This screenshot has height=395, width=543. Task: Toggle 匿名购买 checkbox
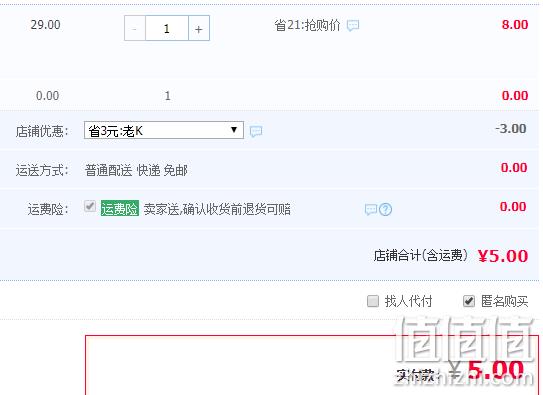469,301
